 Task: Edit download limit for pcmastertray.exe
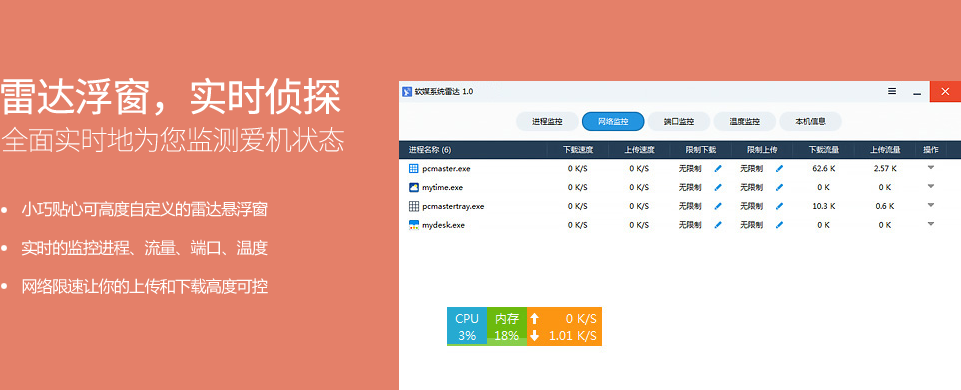point(718,206)
